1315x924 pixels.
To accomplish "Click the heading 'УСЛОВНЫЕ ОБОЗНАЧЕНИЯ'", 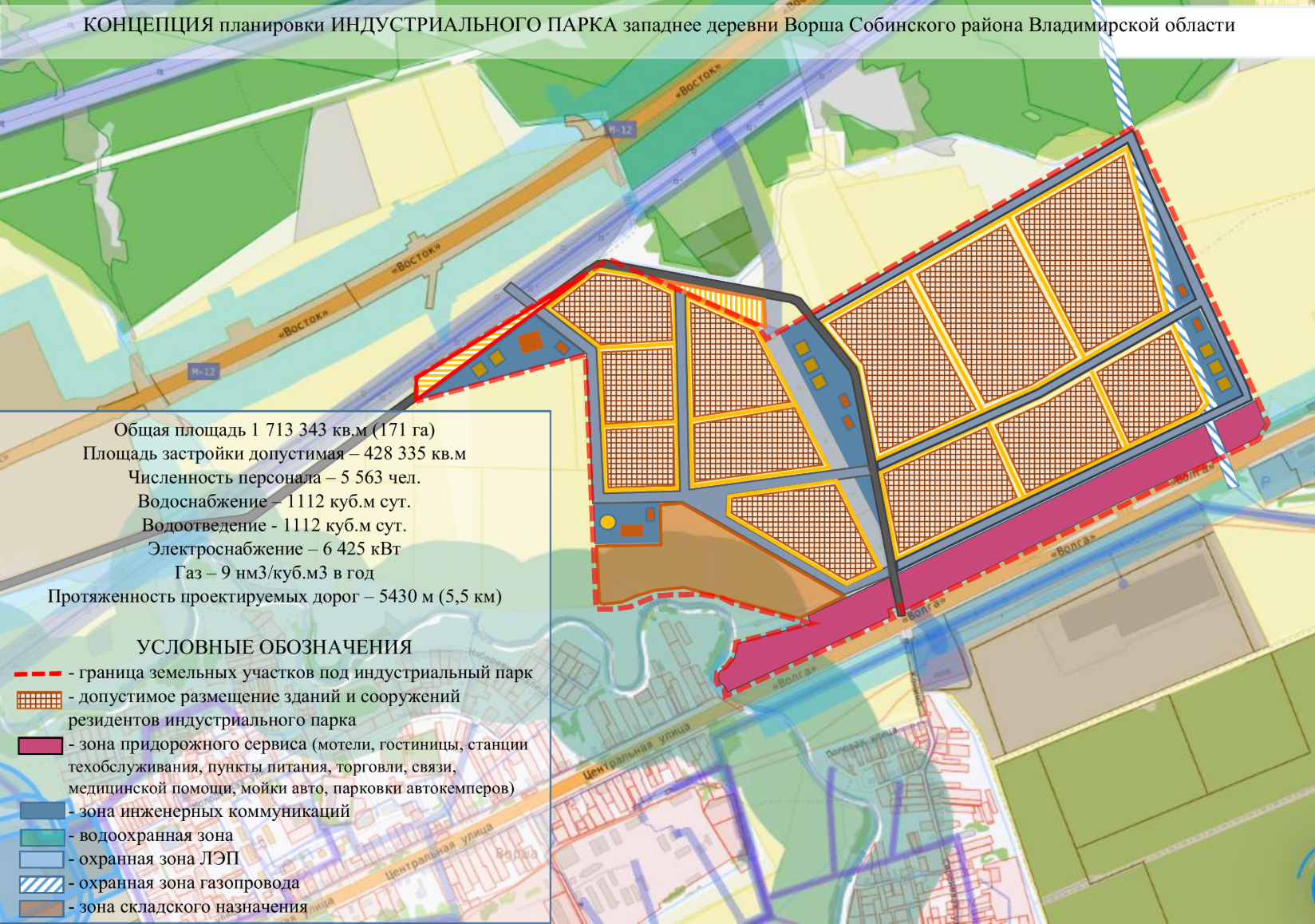I will pos(274,647).
